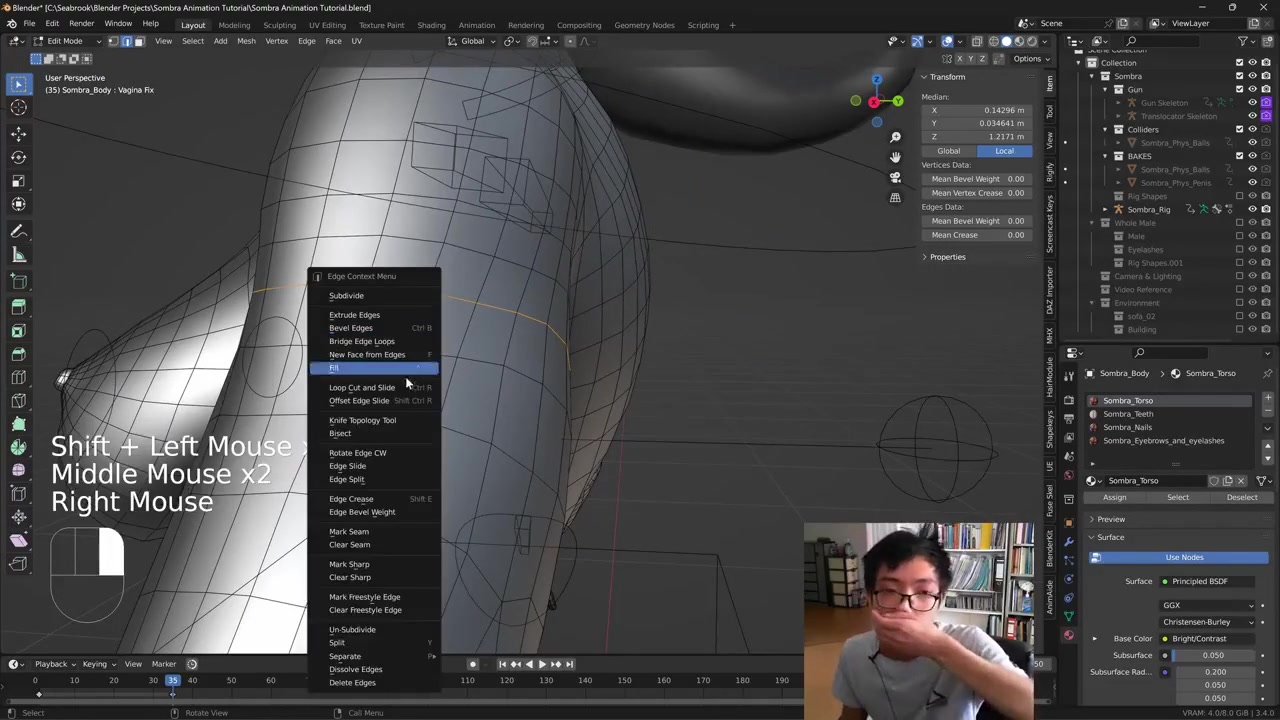Choose Bridge Edge Loops from context menu
The image size is (1280, 720).
pyautogui.click(x=362, y=341)
